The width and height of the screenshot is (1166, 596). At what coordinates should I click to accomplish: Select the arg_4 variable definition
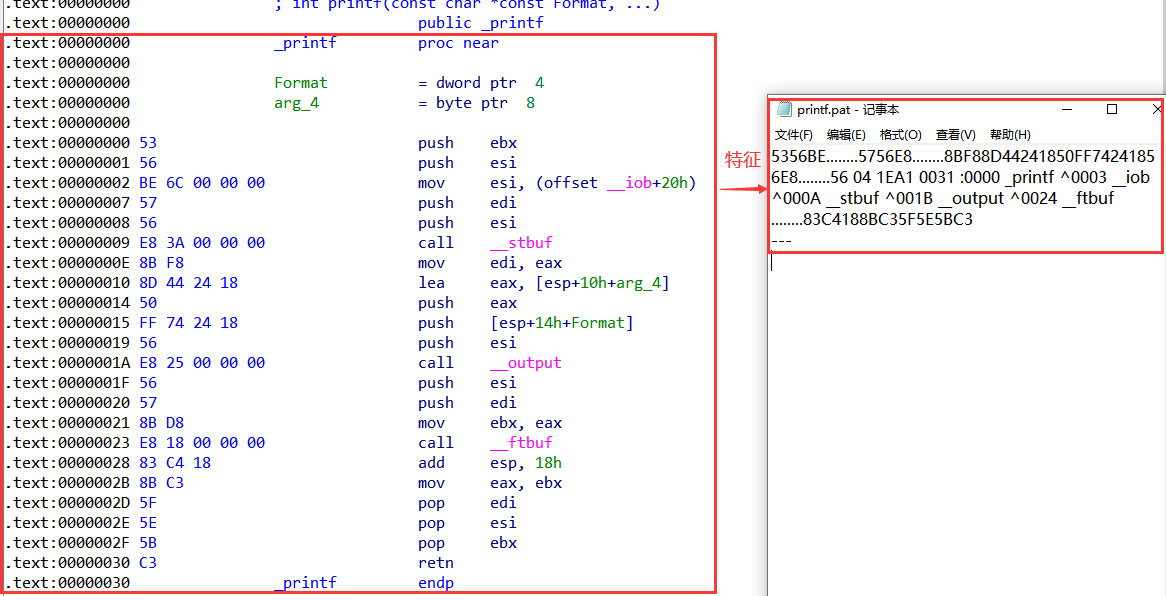[296, 103]
